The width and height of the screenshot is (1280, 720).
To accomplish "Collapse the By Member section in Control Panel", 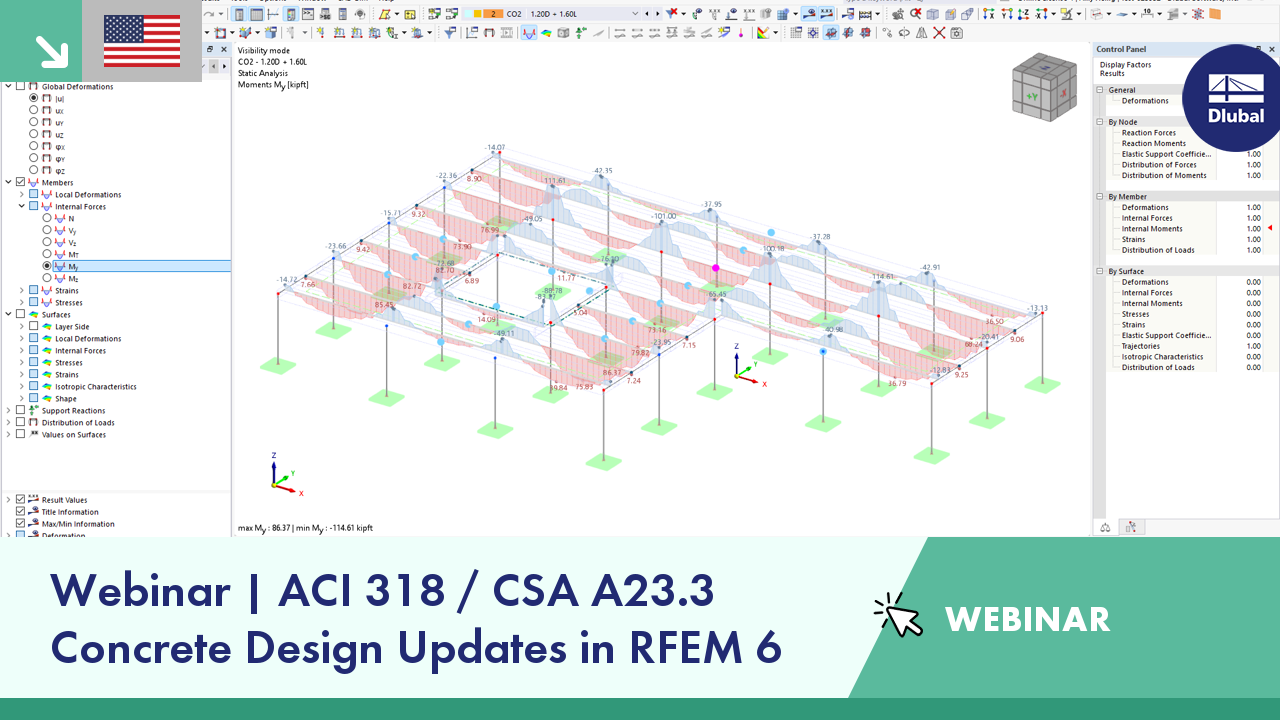I will pyautogui.click(x=1100, y=197).
